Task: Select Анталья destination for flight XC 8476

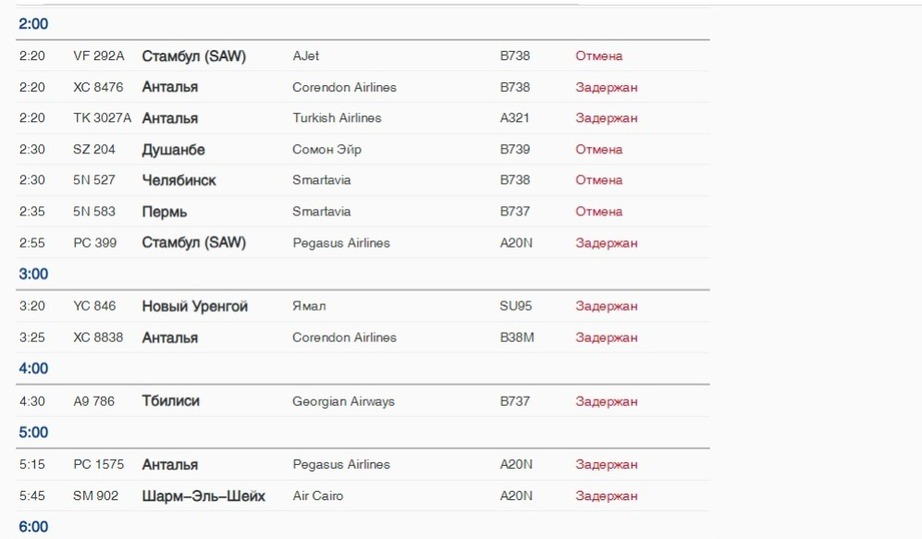Action: [x=170, y=87]
